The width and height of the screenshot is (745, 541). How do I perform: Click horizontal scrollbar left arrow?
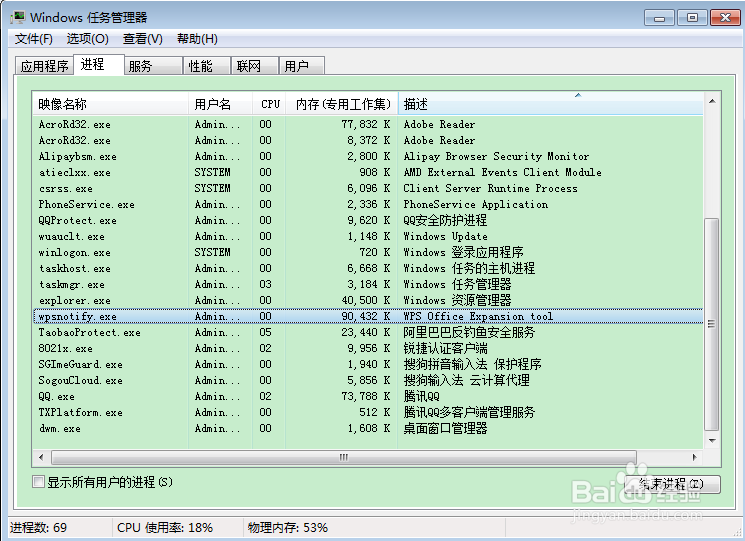pos(41,457)
